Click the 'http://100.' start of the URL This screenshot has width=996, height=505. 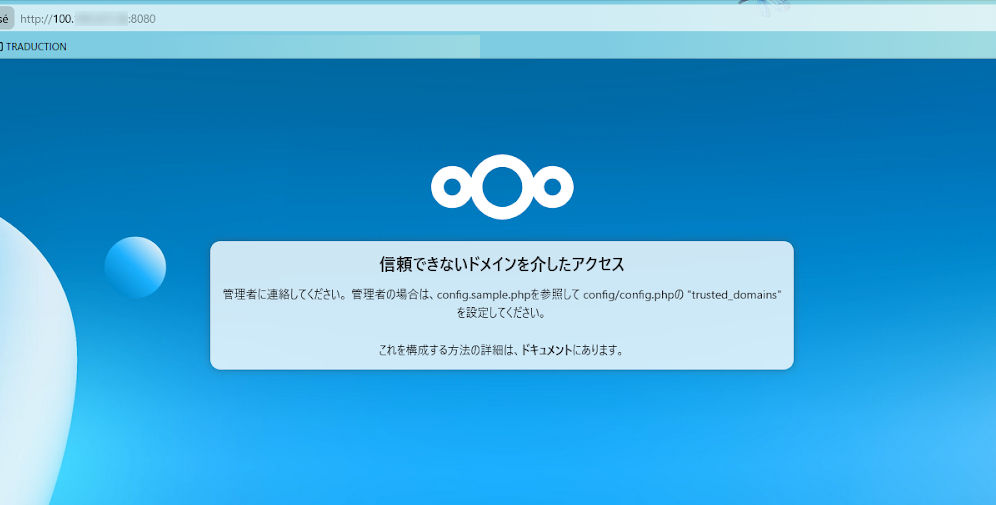tap(46, 19)
